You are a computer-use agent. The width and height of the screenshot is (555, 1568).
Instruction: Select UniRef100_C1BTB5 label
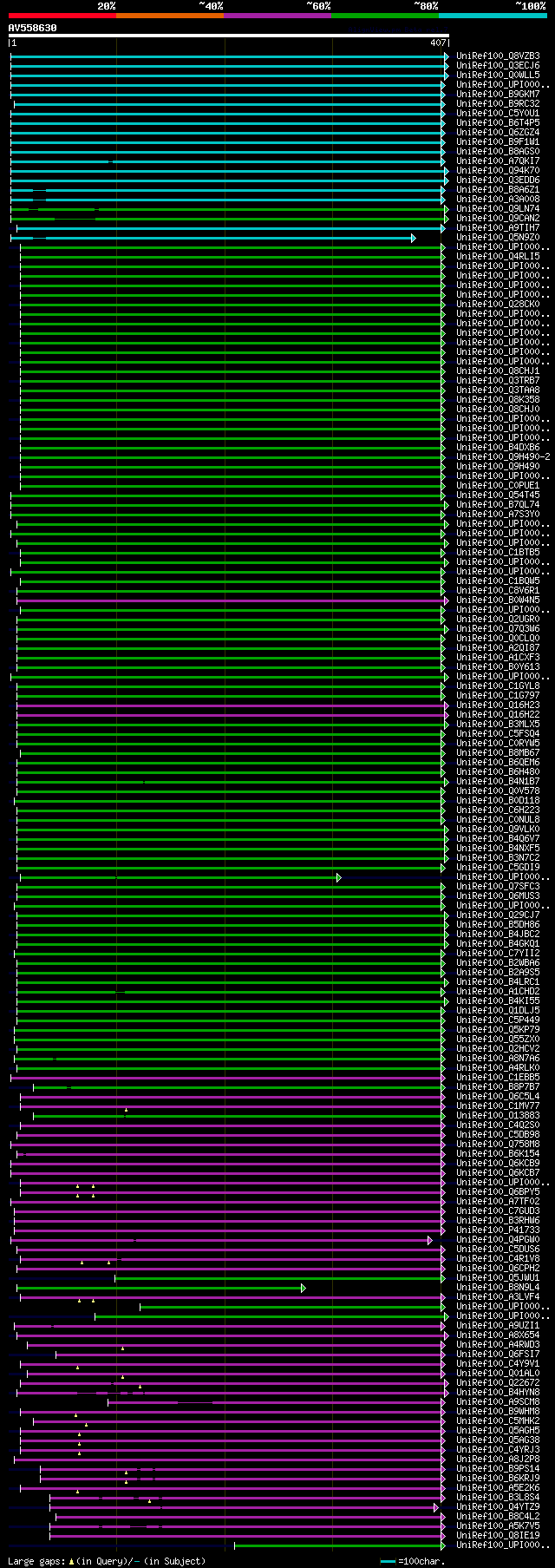click(498, 553)
